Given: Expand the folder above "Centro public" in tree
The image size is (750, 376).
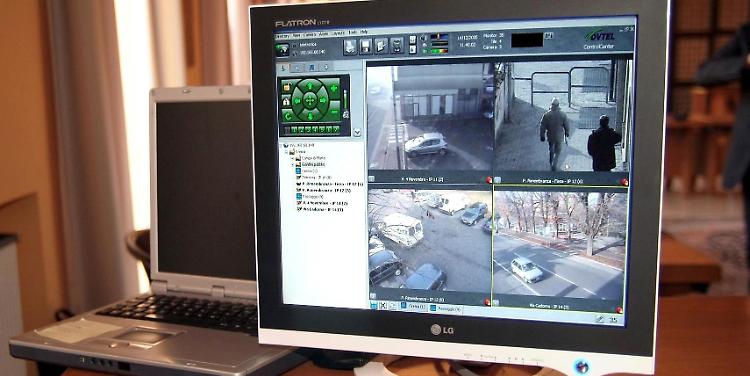Looking at the screenshot, I should [x=292, y=158].
